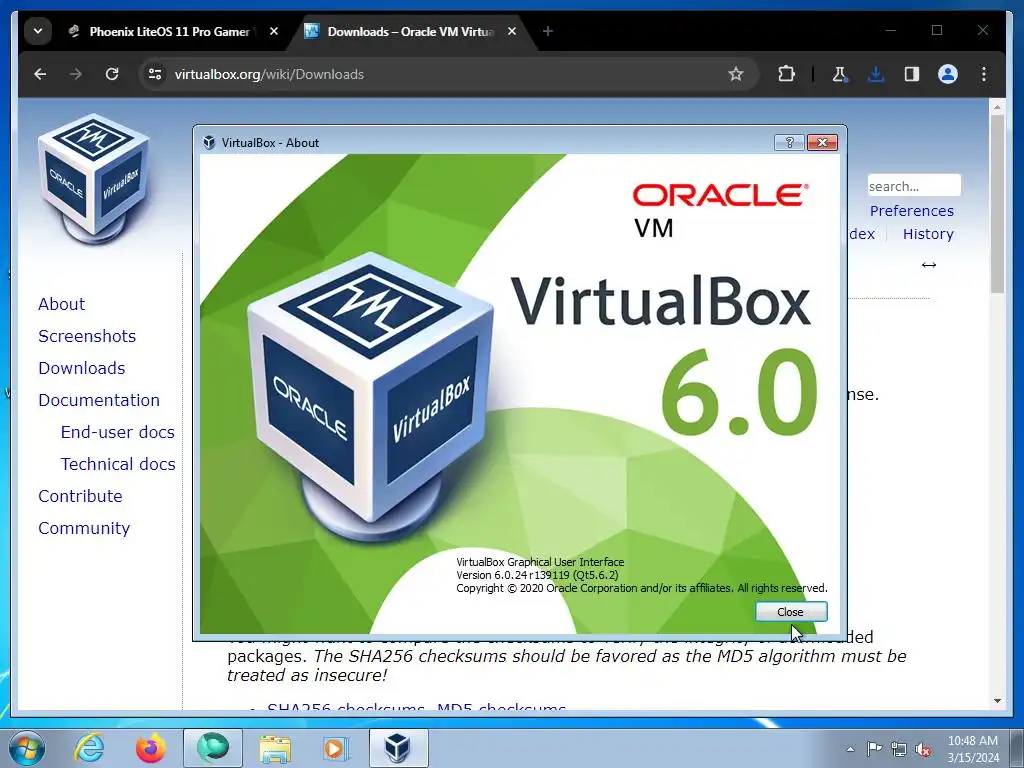Click the page width toggle arrows icon
Image resolution: width=1024 pixels, height=768 pixels.
pyautogui.click(x=929, y=264)
